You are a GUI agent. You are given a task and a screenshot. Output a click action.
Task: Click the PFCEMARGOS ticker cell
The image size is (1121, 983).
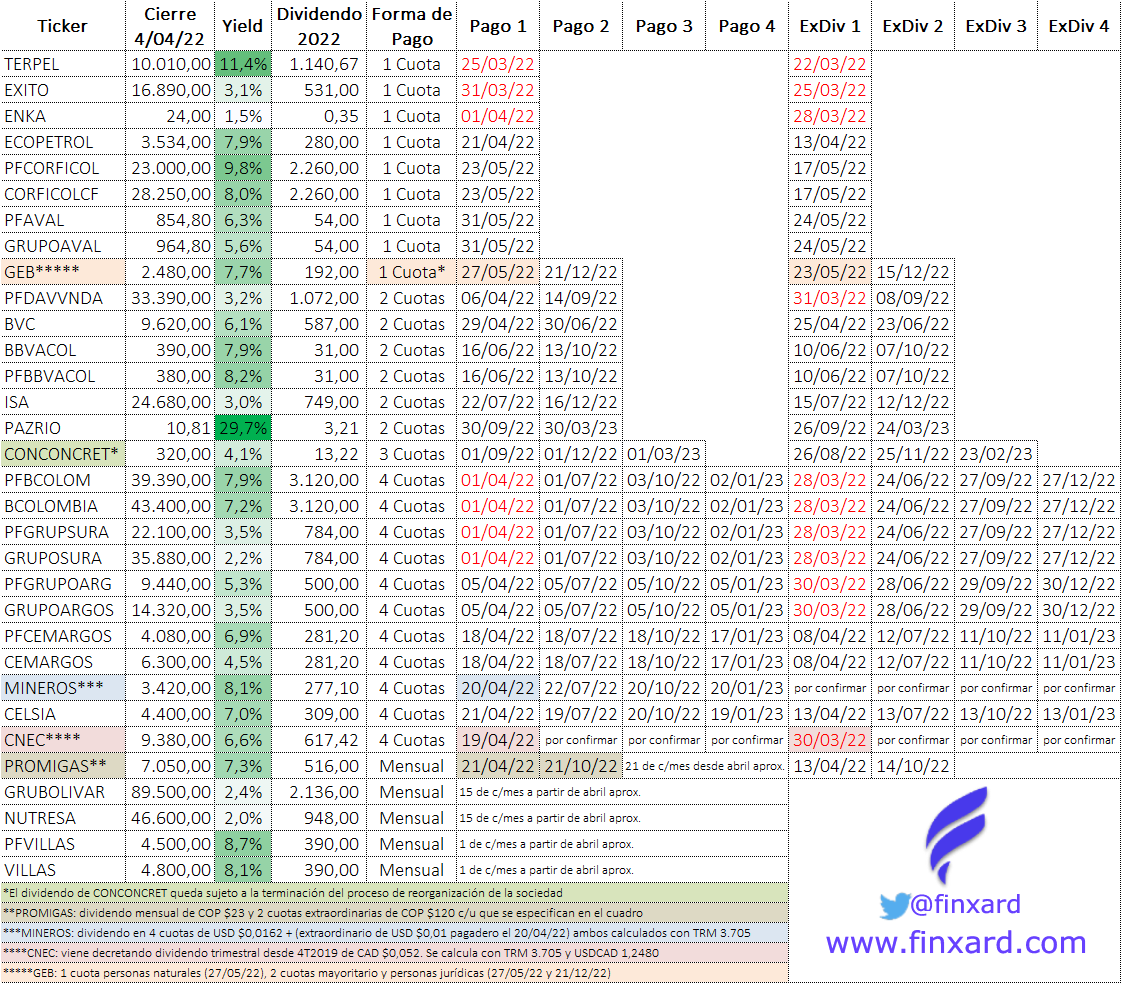(x=63, y=636)
